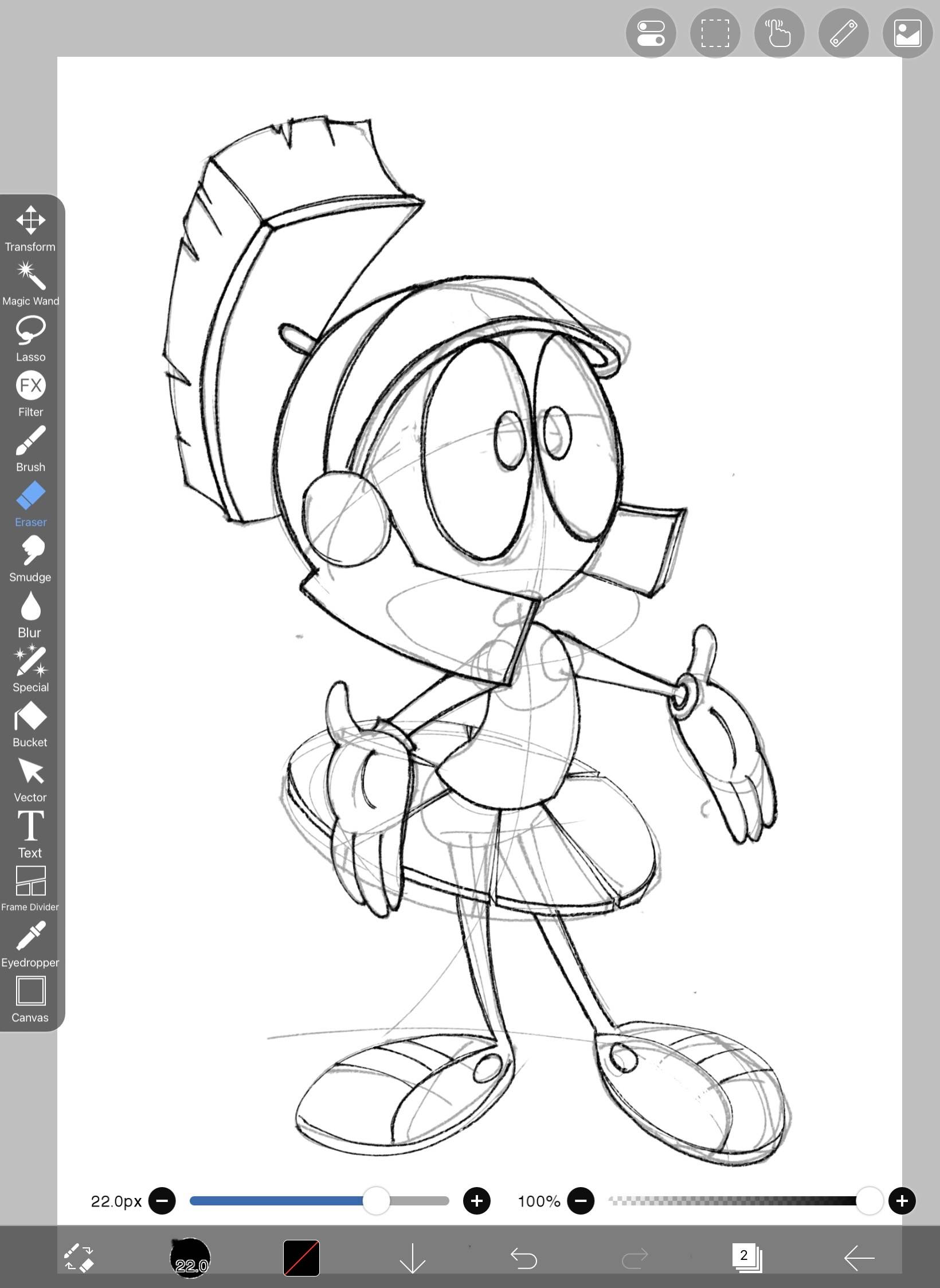The image size is (940, 1288).
Task: Toggle the view settings switch icon
Action: [x=651, y=33]
